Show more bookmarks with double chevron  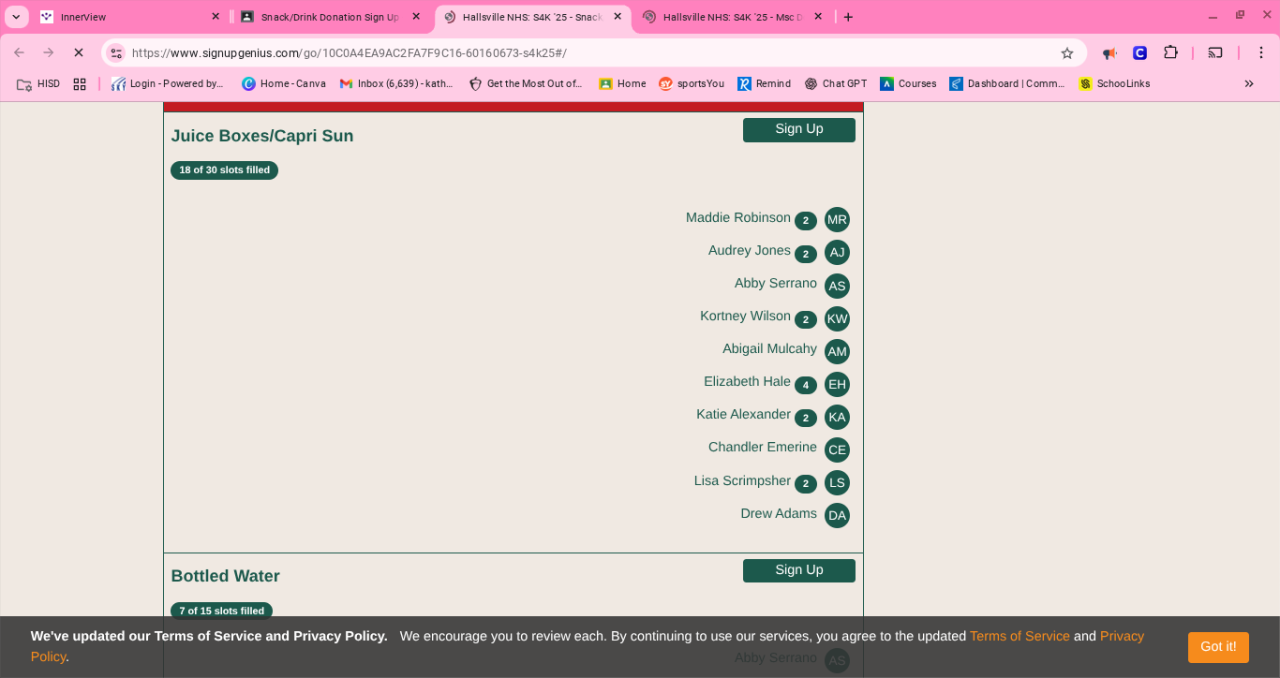[1249, 84]
